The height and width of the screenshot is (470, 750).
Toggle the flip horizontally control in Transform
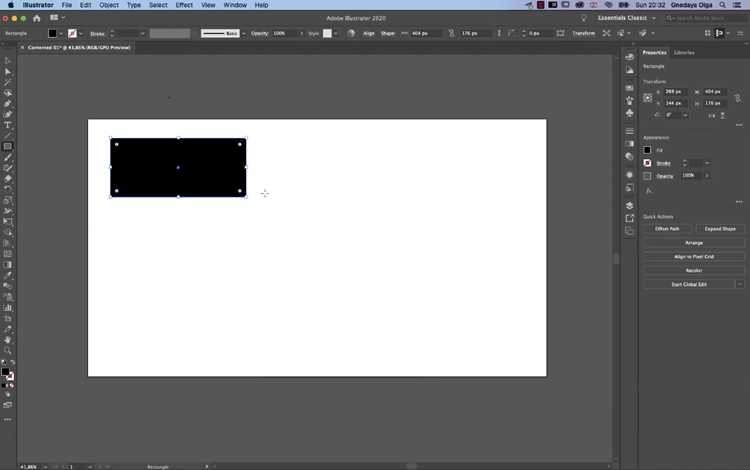coord(712,116)
